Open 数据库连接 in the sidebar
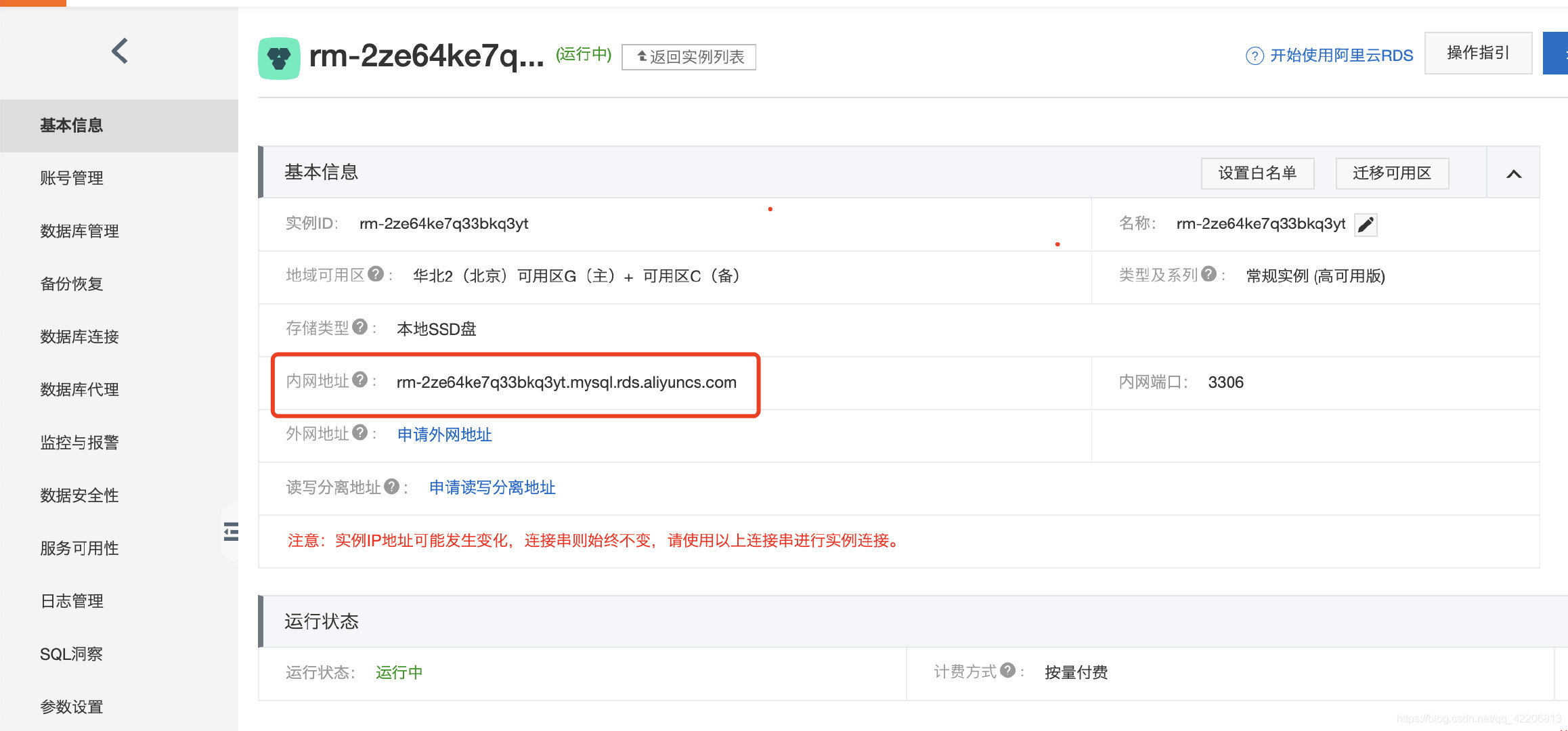1568x731 pixels. click(119, 336)
